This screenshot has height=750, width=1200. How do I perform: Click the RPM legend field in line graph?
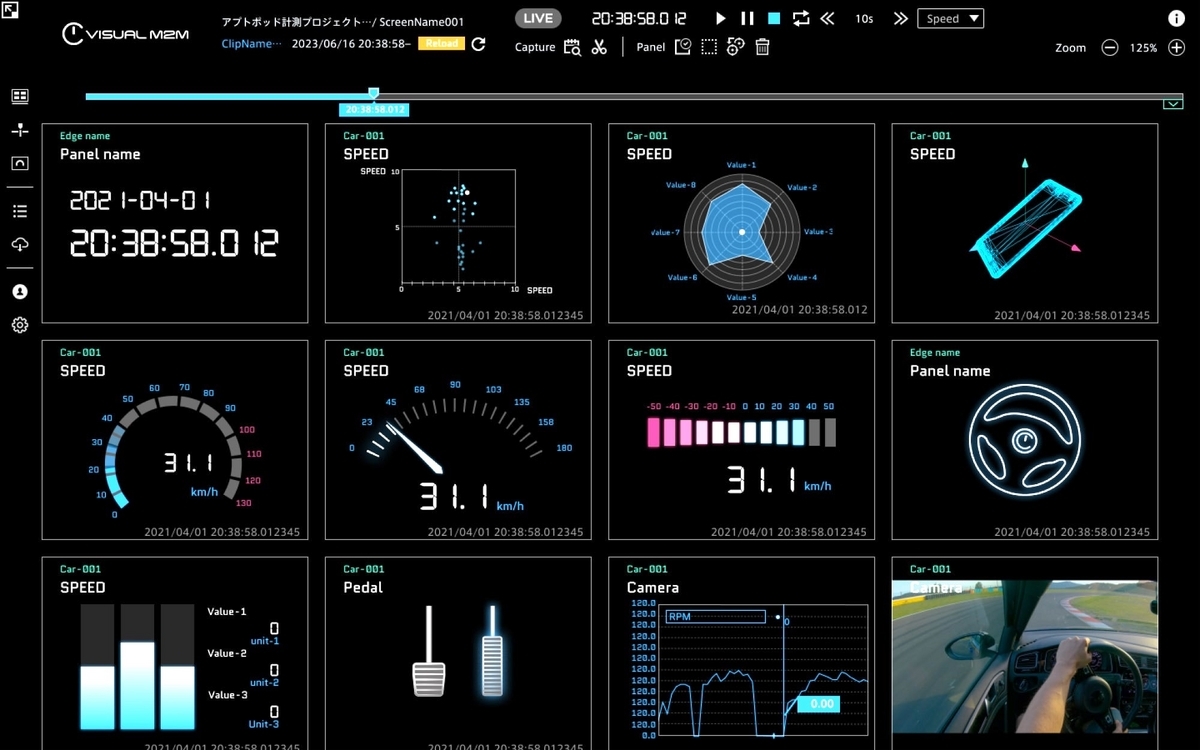[x=715, y=617]
